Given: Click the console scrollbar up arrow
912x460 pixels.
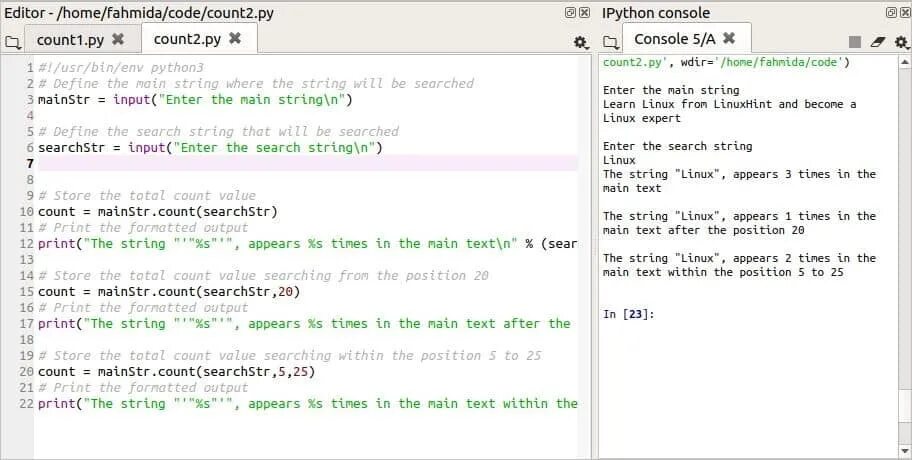Looking at the screenshot, I should [904, 62].
